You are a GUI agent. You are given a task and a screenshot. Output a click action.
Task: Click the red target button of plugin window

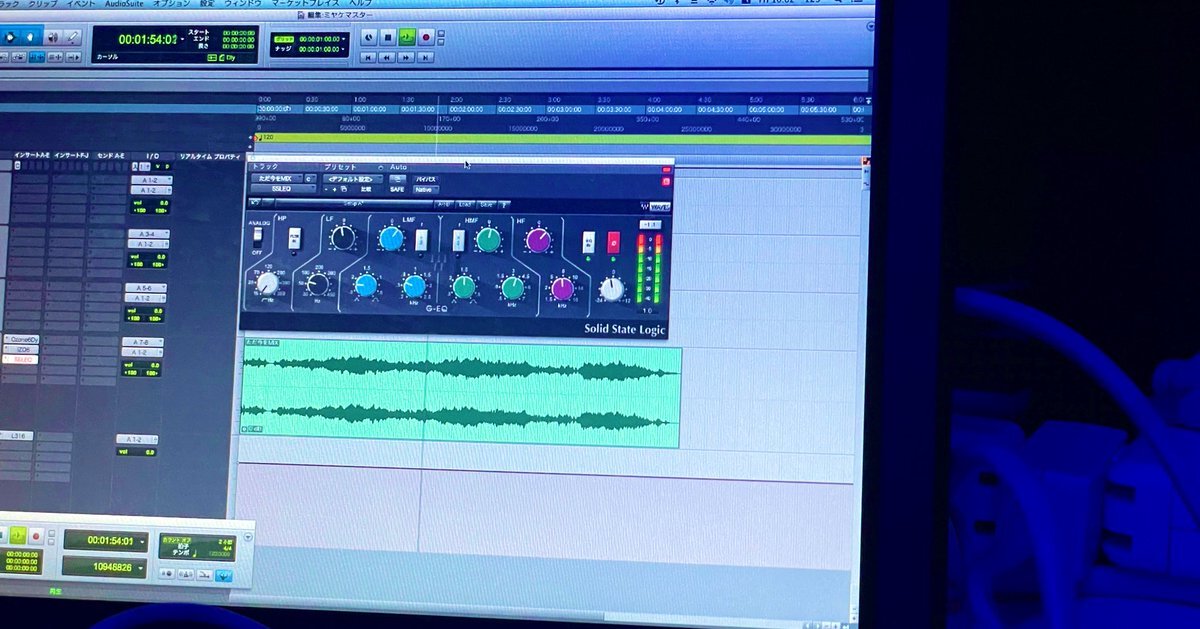[666, 181]
